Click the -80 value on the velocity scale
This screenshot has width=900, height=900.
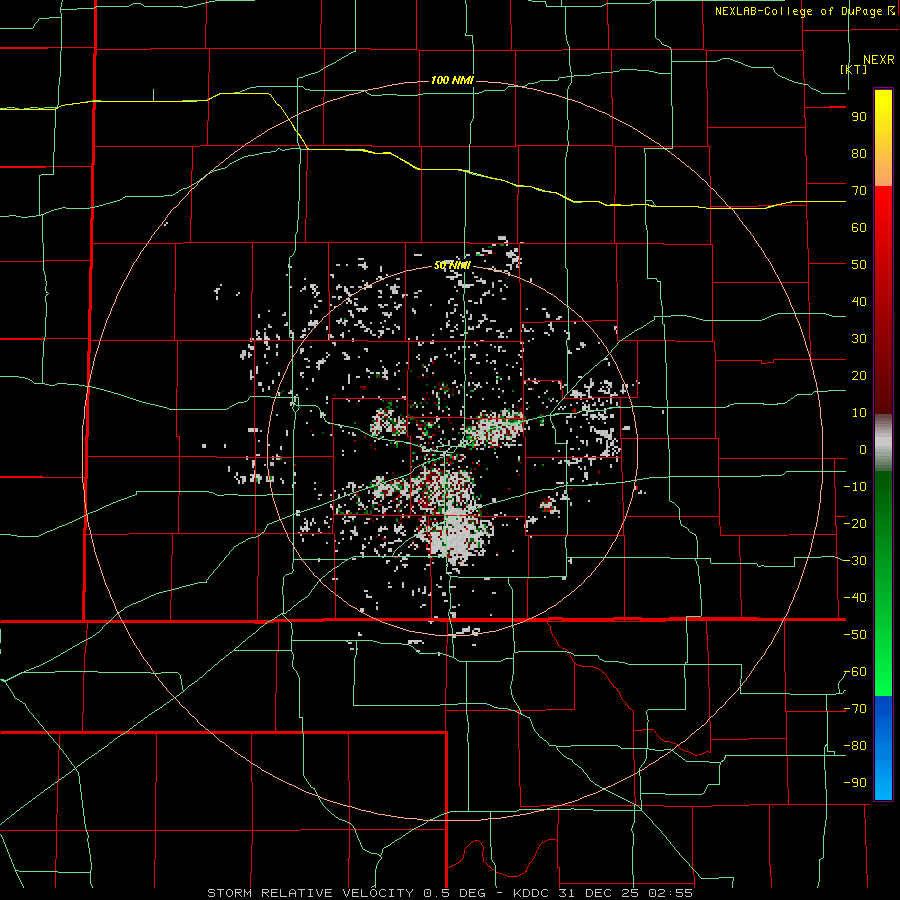[x=855, y=746]
